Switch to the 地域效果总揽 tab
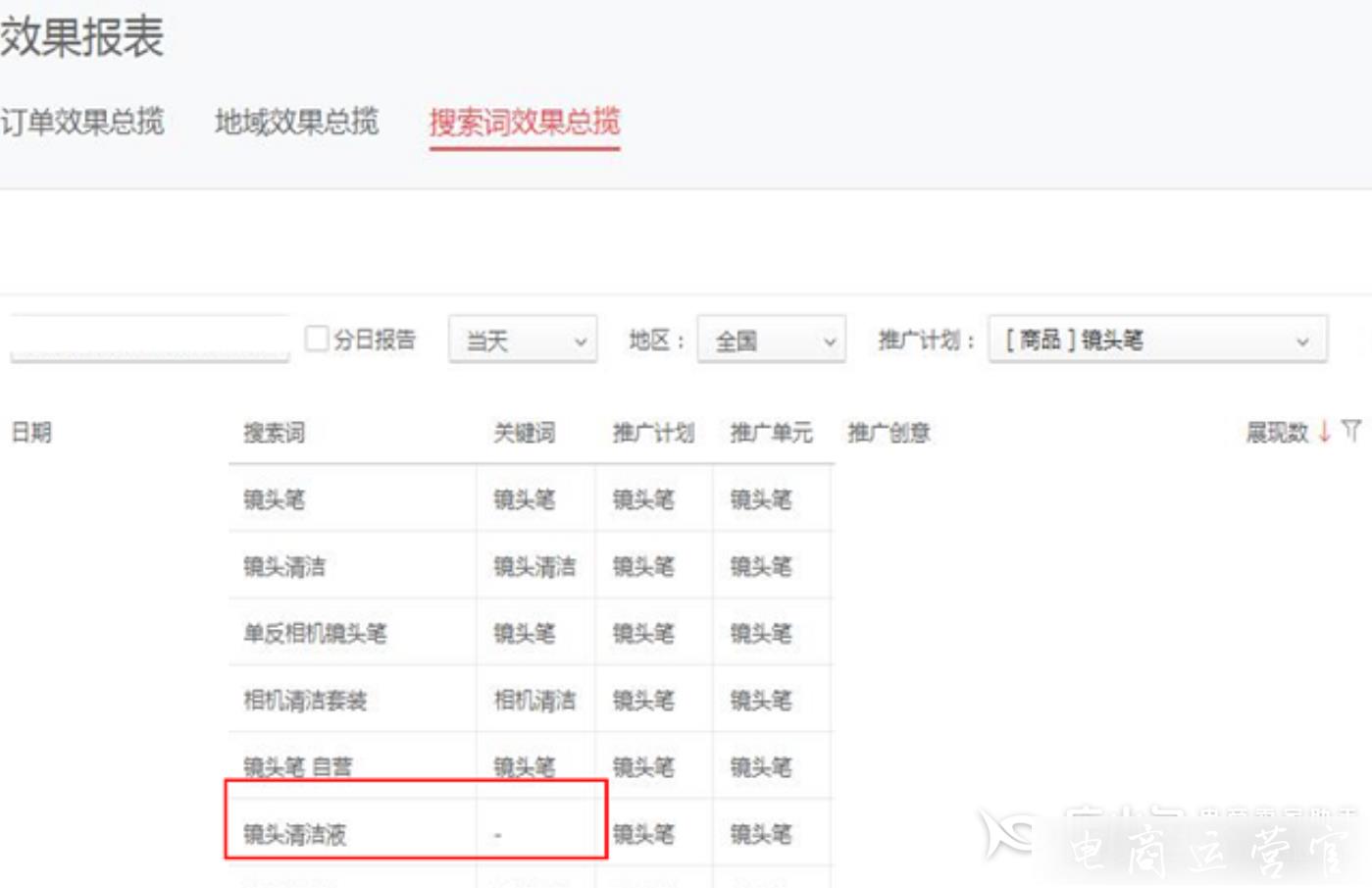Image resolution: width=1372 pixels, height=888 pixels. tap(297, 126)
